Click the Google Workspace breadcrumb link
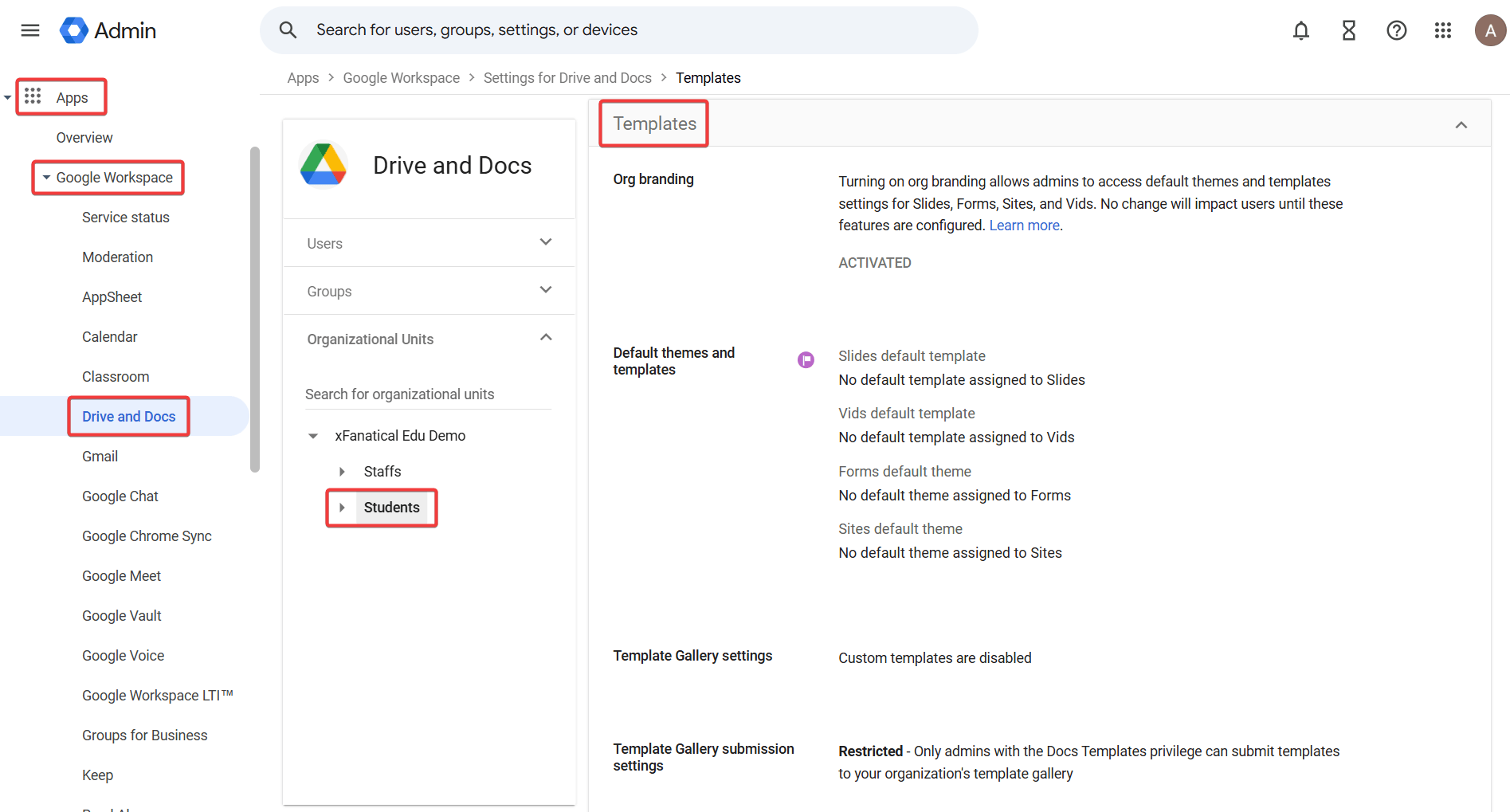The image size is (1510, 812). click(x=401, y=78)
